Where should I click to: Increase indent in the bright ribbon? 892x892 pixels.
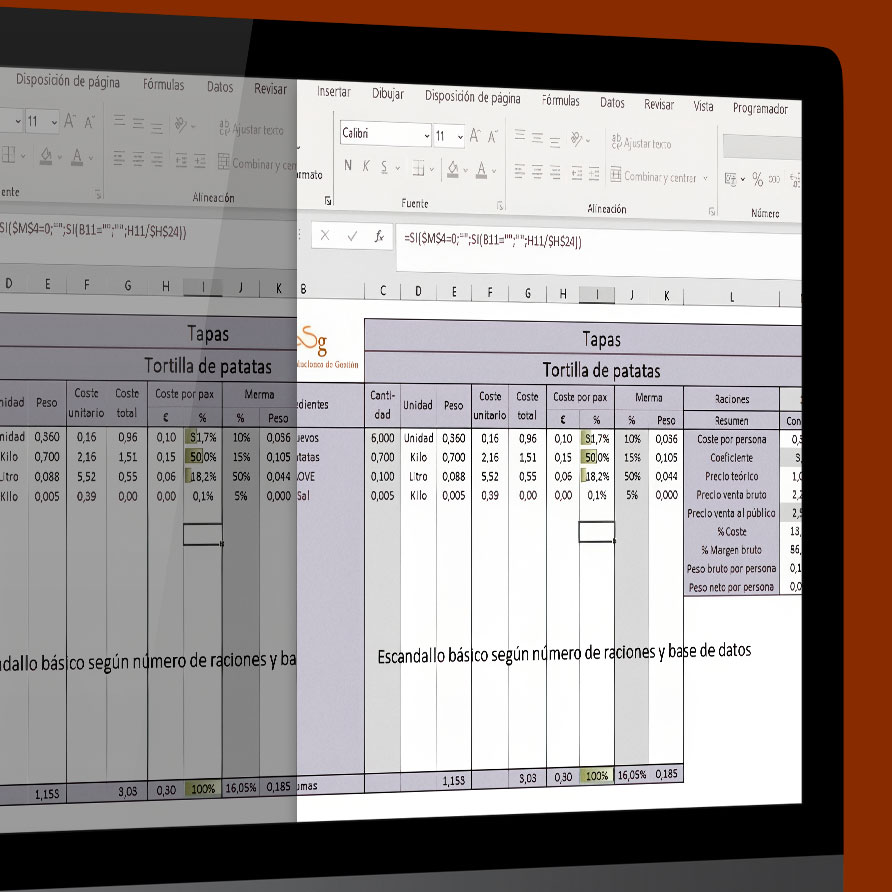[x=594, y=174]
